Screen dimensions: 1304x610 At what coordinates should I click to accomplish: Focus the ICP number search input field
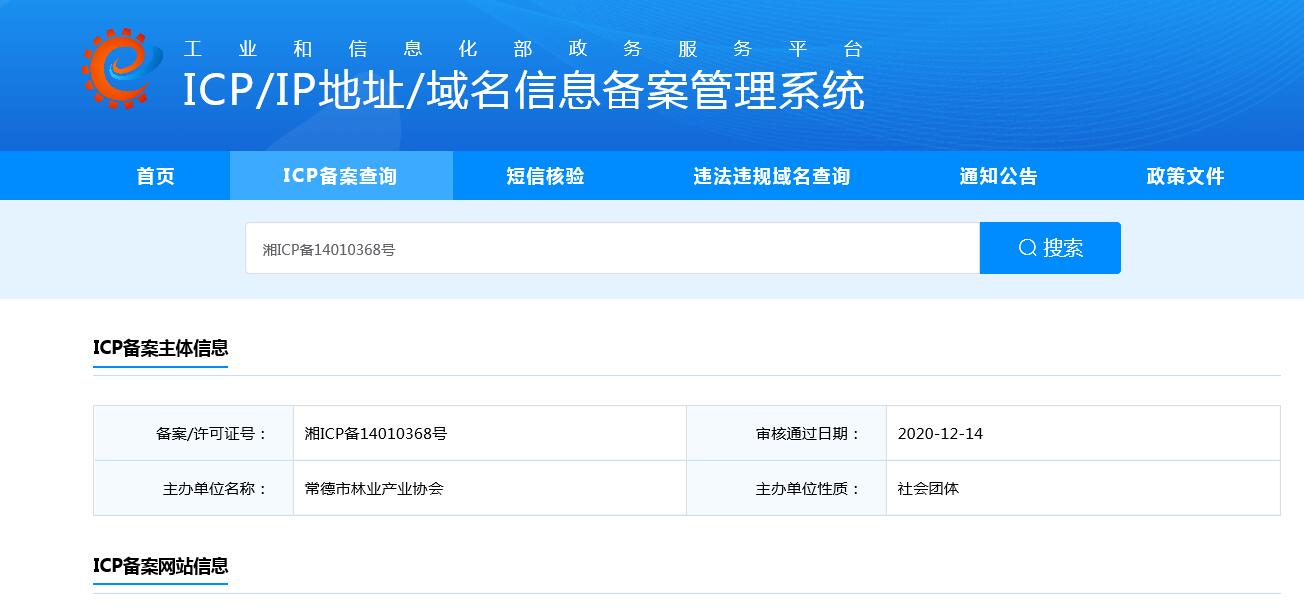[x=612, y=249]
